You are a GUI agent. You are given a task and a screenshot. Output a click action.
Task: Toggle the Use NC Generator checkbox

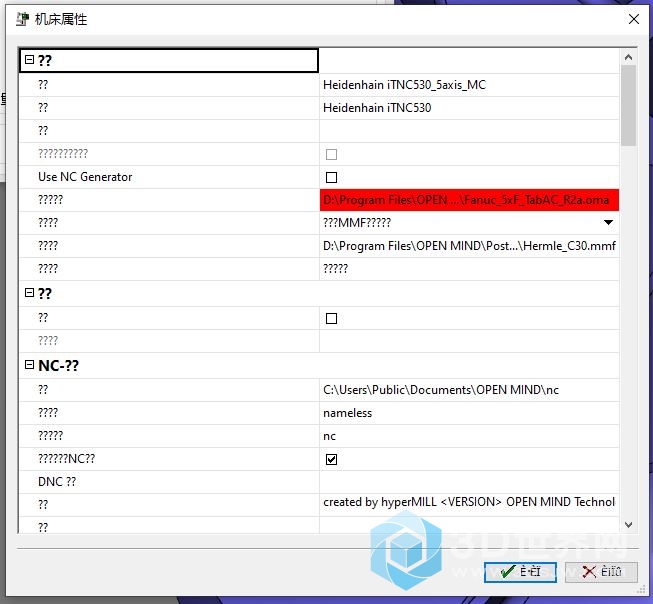331,177
